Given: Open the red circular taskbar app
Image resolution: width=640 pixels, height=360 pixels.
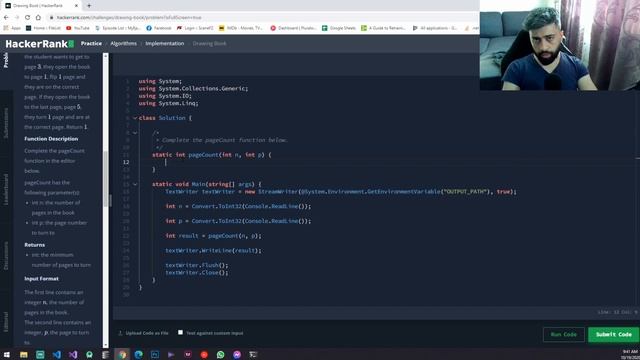Looking at the screenshot, I should [x=204, y=355].
